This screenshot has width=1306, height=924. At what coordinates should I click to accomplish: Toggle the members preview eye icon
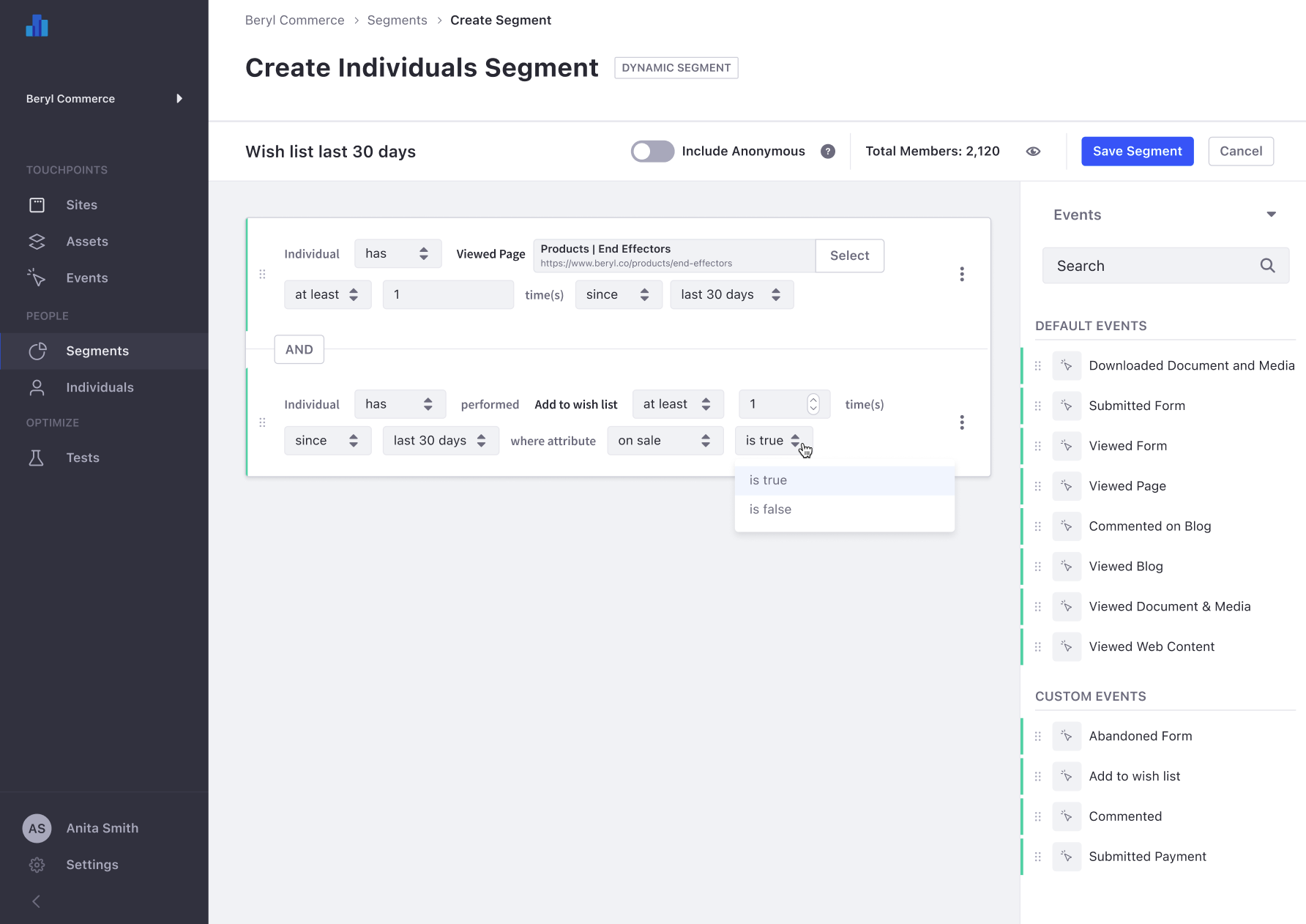click(1033, 152)
